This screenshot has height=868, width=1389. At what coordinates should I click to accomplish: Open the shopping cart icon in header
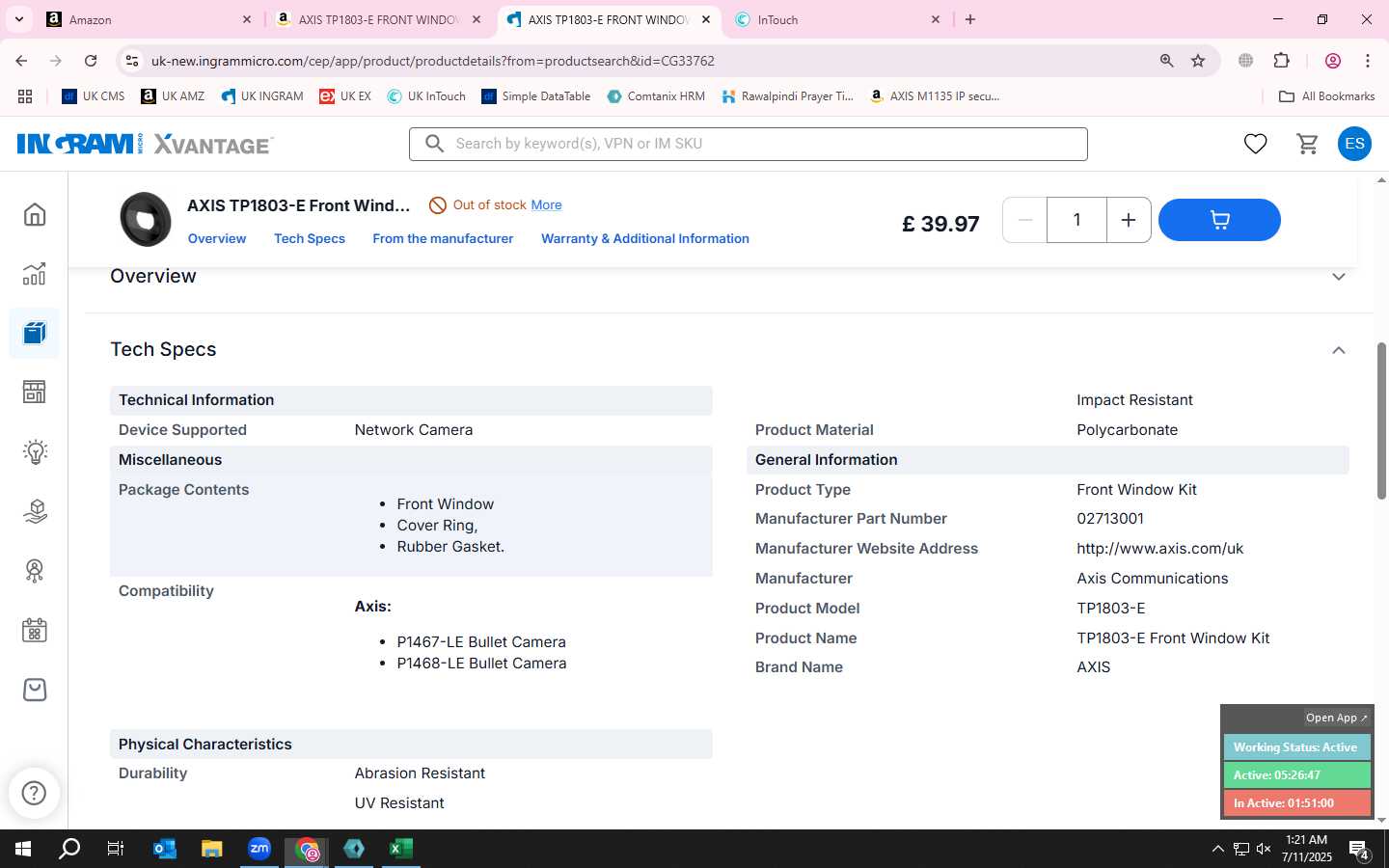point(1308,144)
